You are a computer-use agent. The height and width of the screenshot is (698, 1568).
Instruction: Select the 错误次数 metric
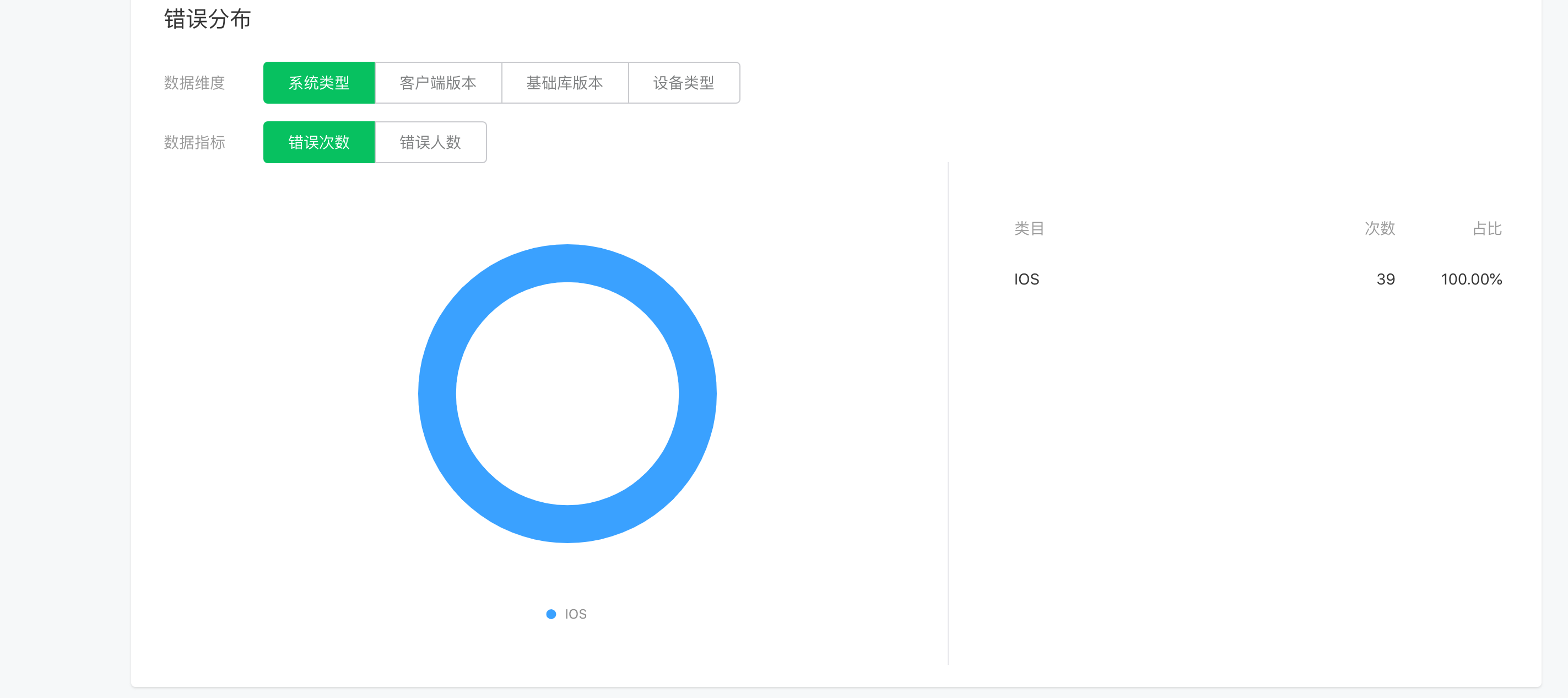coord(318,142)
